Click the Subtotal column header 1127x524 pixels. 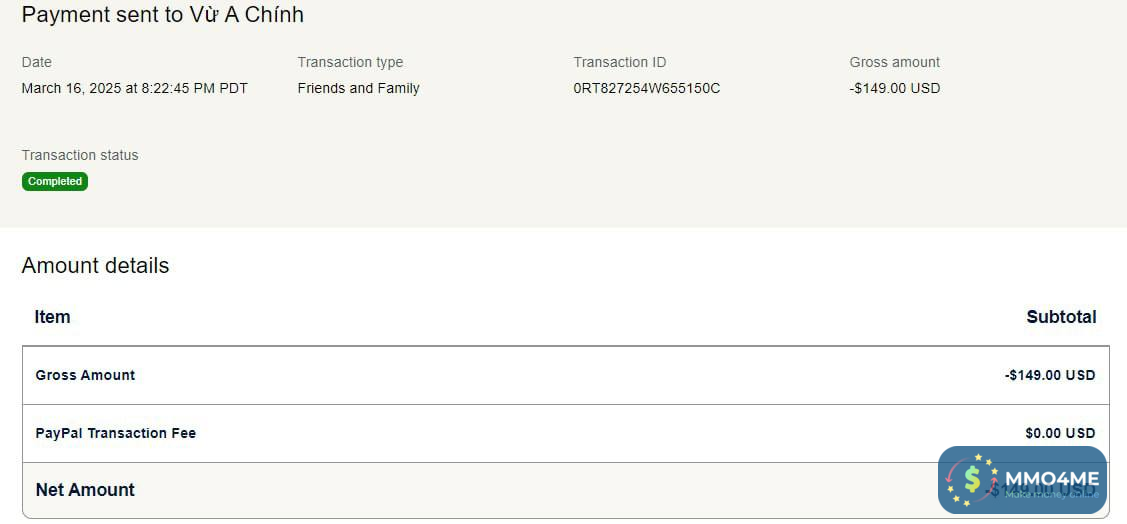click(1061, 317)
